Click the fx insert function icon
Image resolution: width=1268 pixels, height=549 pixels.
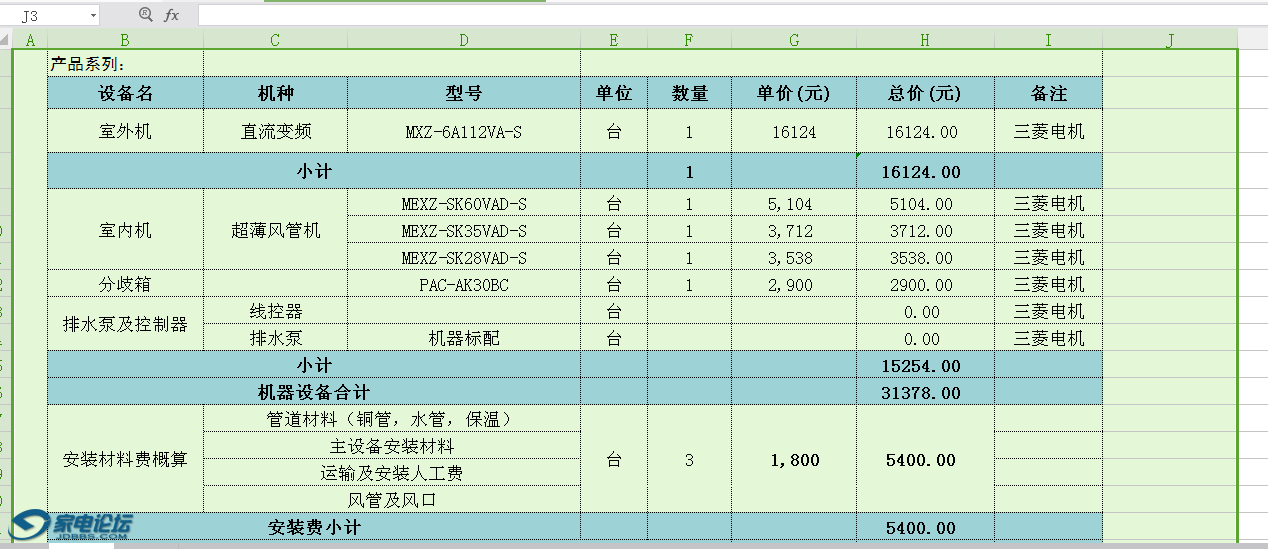(172, 15)
